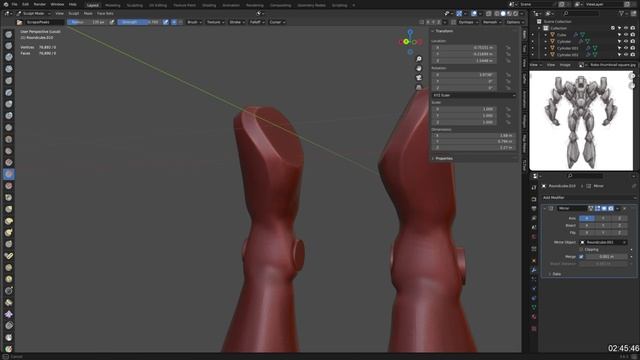Screen dimensions: 640x360
Task: Switch to the Sculpting workspace tab
Action: pos(134,5)
